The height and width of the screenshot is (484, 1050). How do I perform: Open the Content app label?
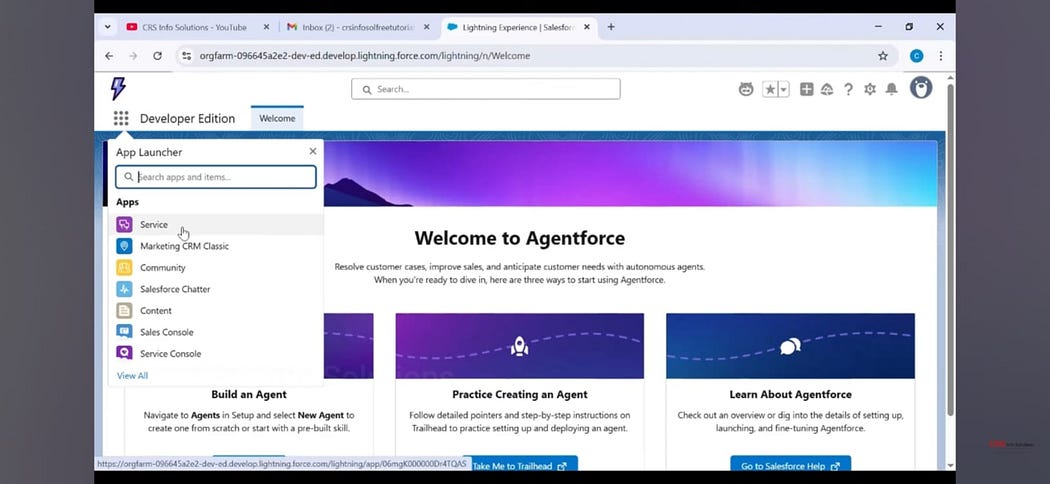[x=156, y=311]
